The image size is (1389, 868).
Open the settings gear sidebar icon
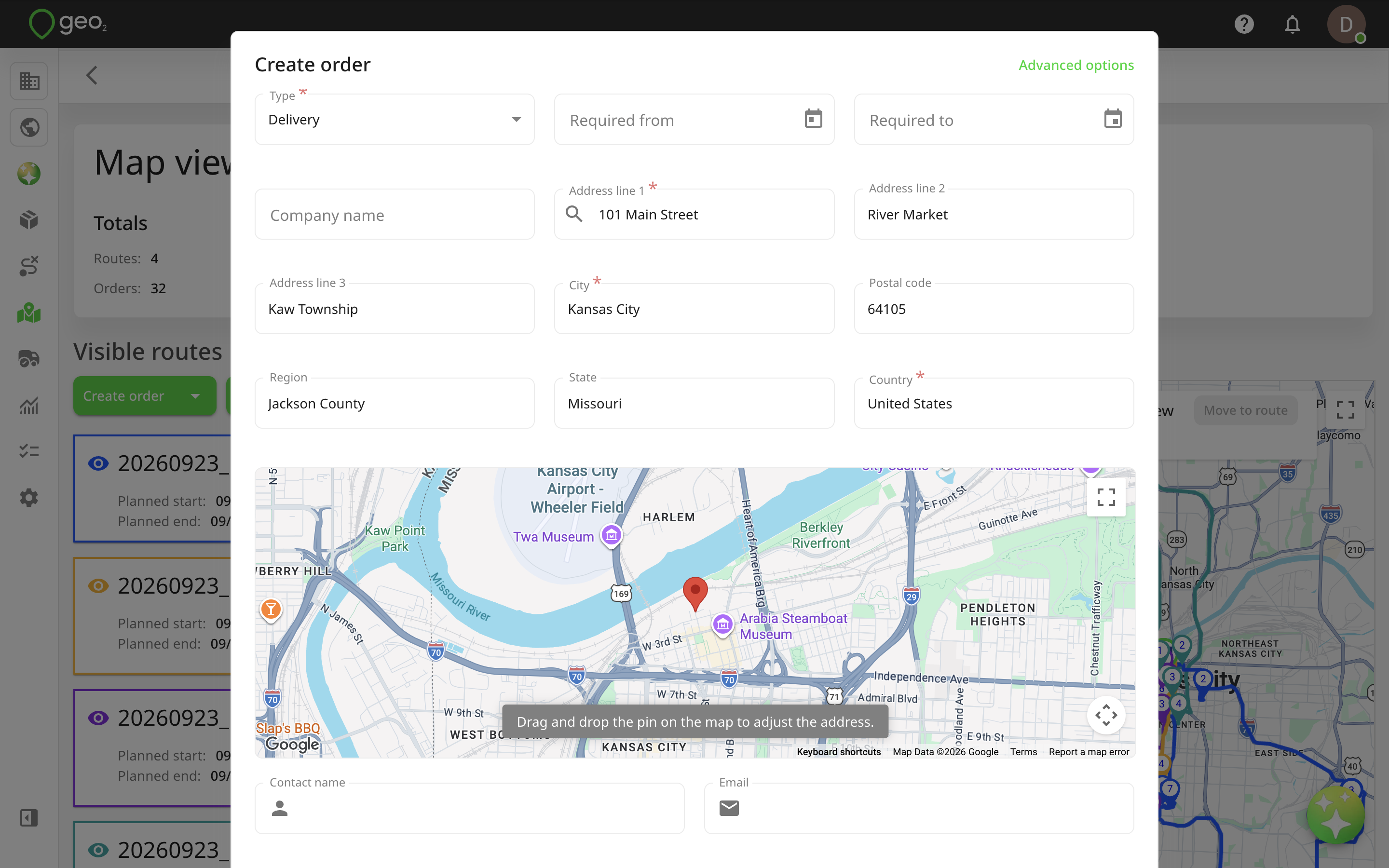(x=29, y=498)
